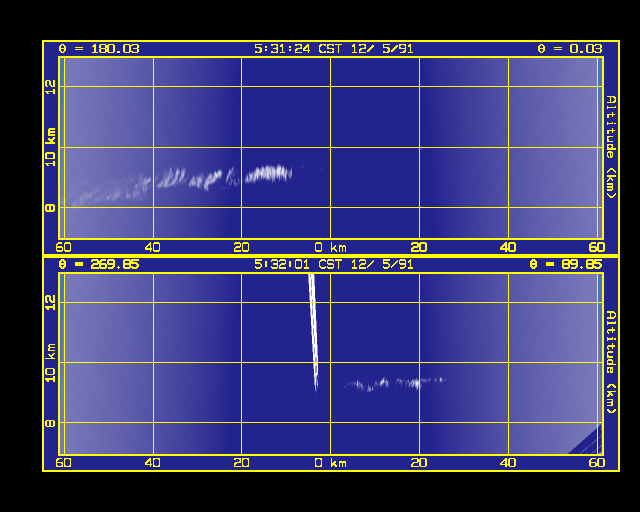Click the θ = 89.85 angle label
640x512 pixels.
[566, 265]
